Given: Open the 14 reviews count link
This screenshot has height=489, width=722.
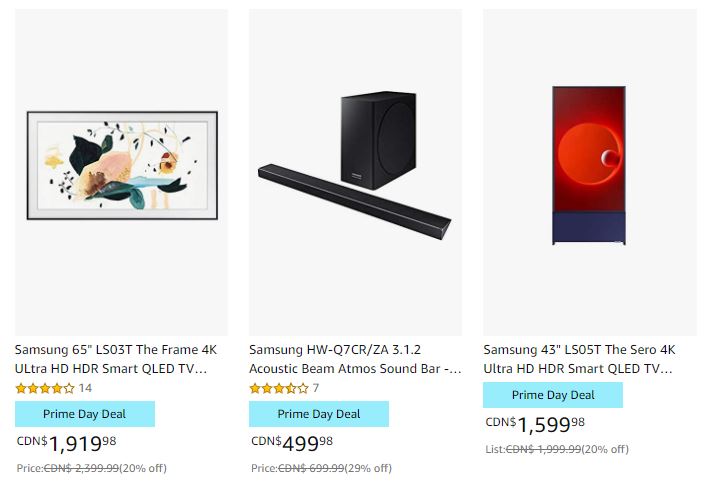Looking at the screenshot, I should [x=85, y=388].
